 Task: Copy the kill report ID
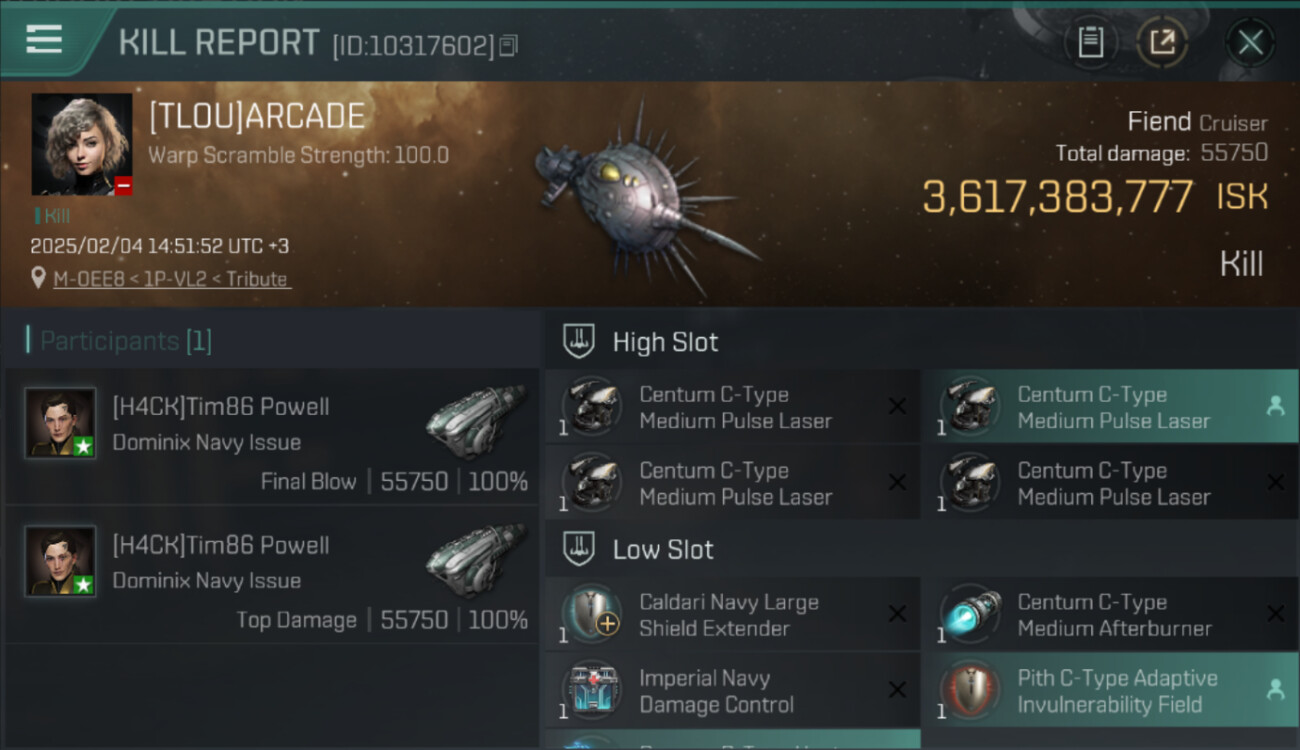point(509,45)
